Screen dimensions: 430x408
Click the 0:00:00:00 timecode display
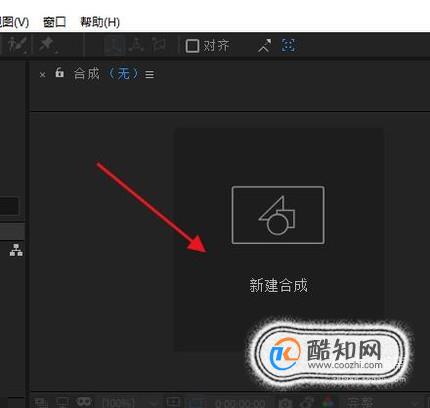point(240,404)
